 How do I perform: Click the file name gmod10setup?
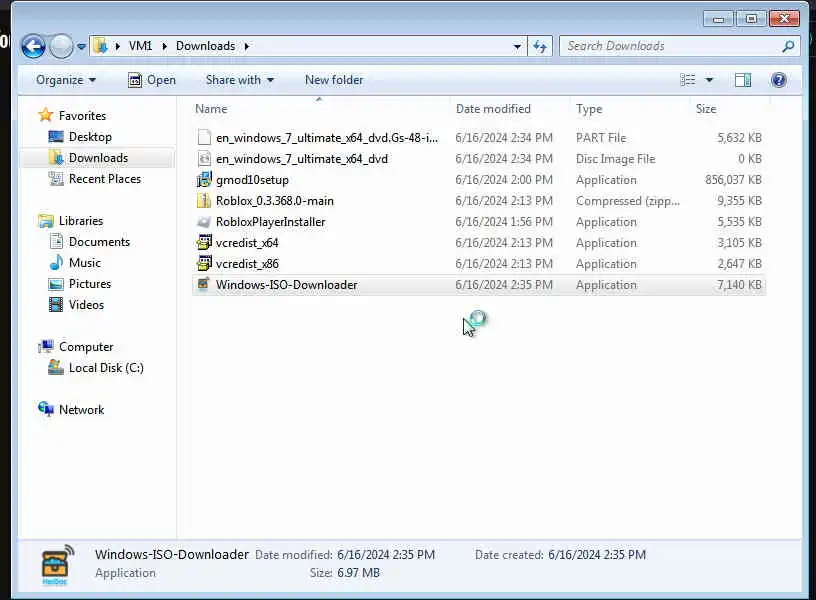[252, 180]
